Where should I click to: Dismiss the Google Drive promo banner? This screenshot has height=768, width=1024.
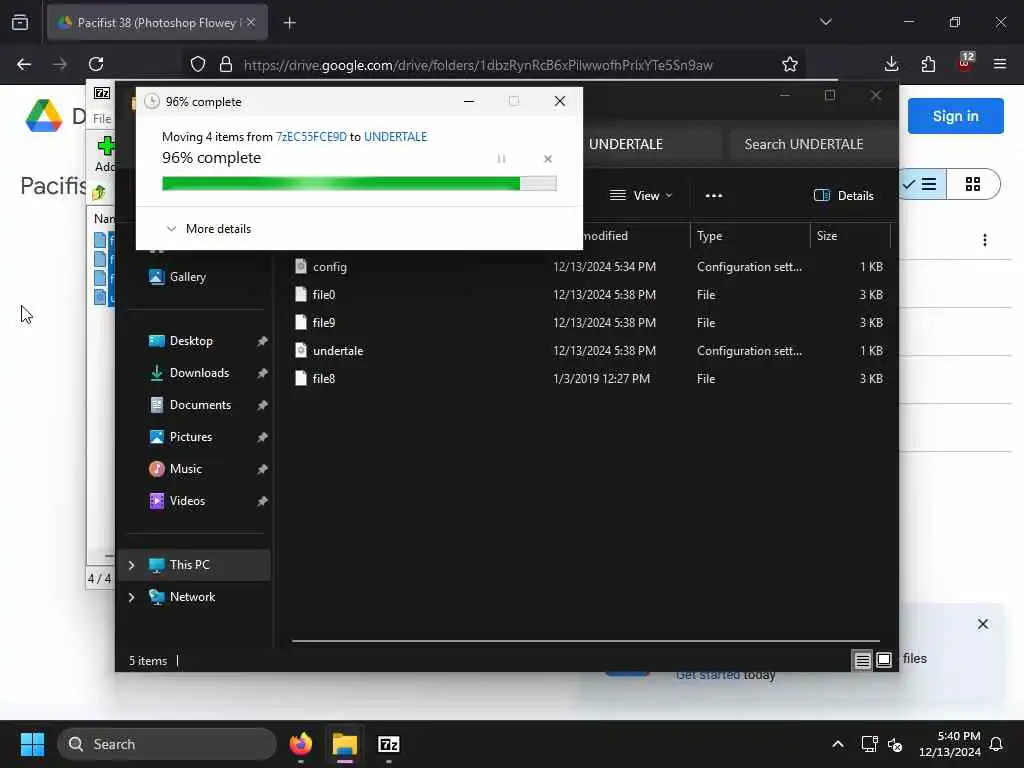(x=982, y=624)
